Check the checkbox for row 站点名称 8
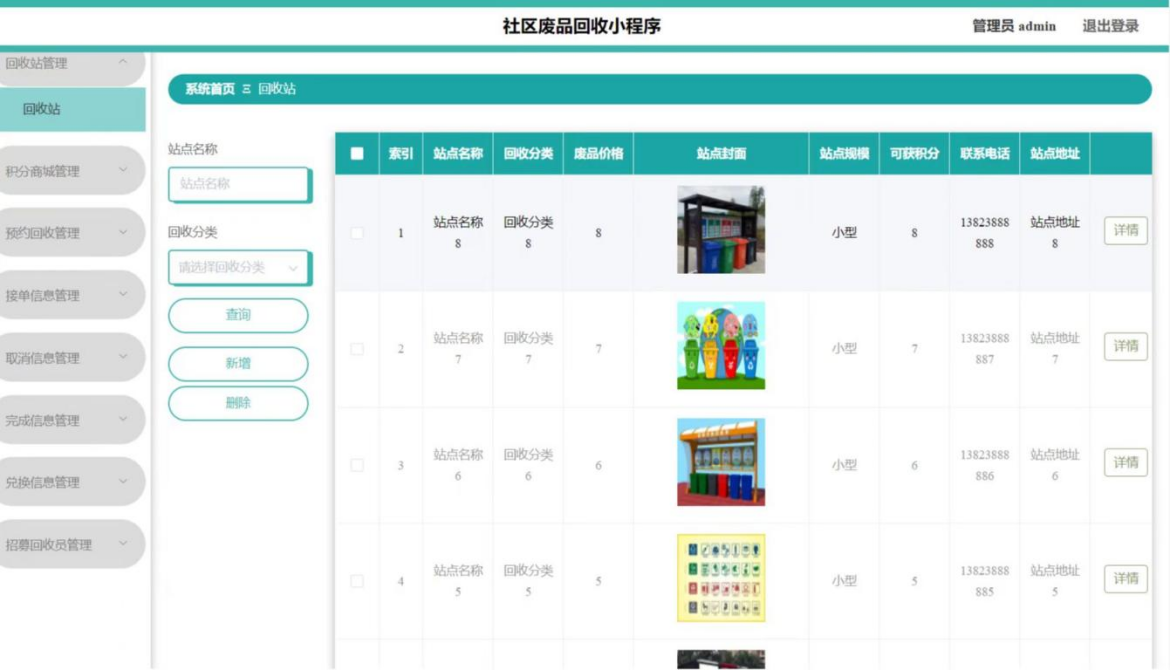The image size is (1171, 671). (357, 233)
